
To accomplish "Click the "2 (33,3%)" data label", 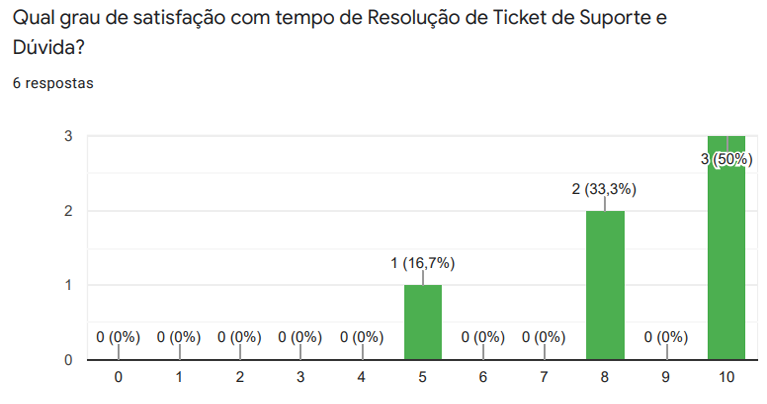I will click(604, 189).
